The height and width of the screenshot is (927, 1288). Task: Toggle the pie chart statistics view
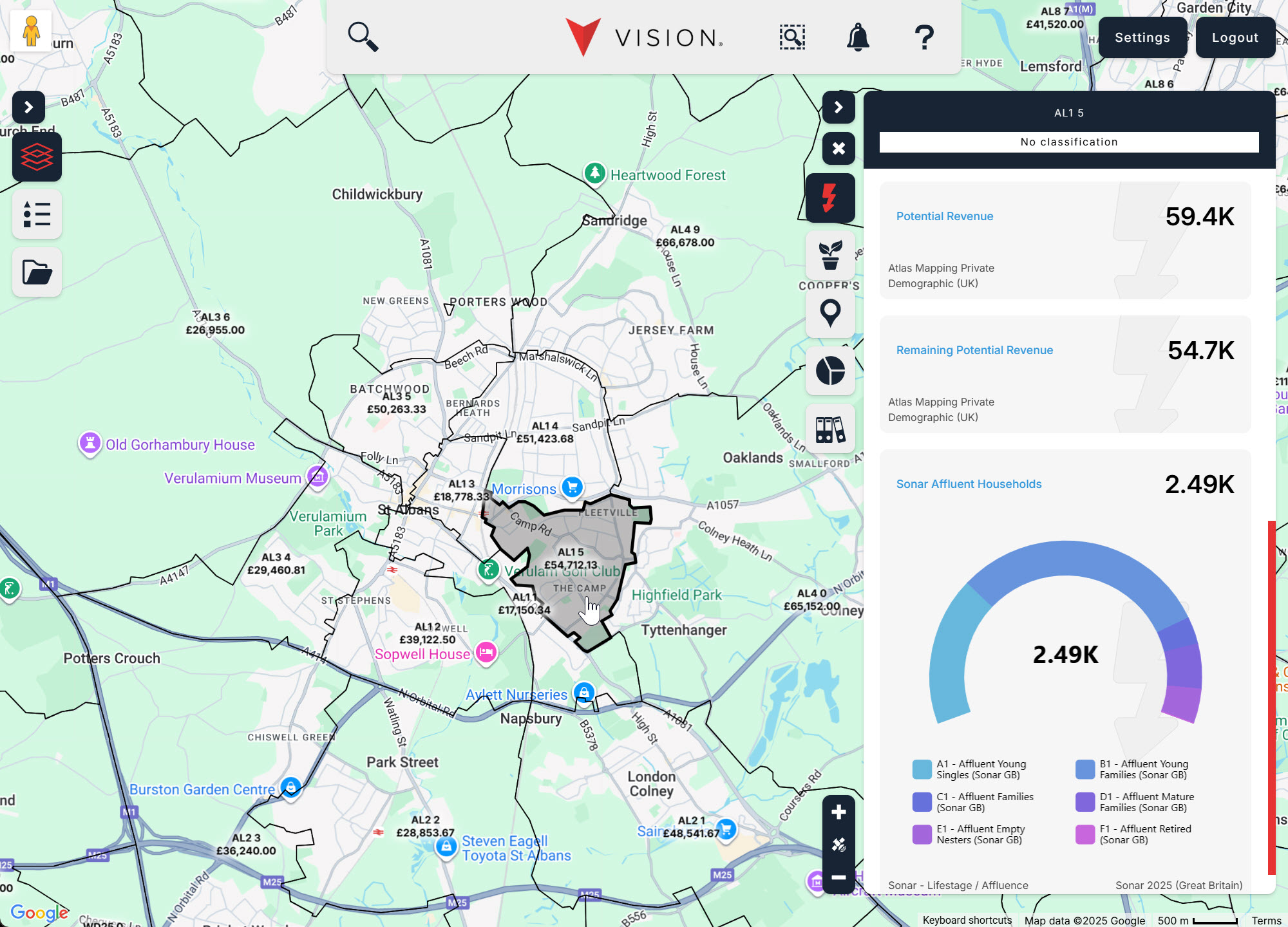(x=830, y=371)
